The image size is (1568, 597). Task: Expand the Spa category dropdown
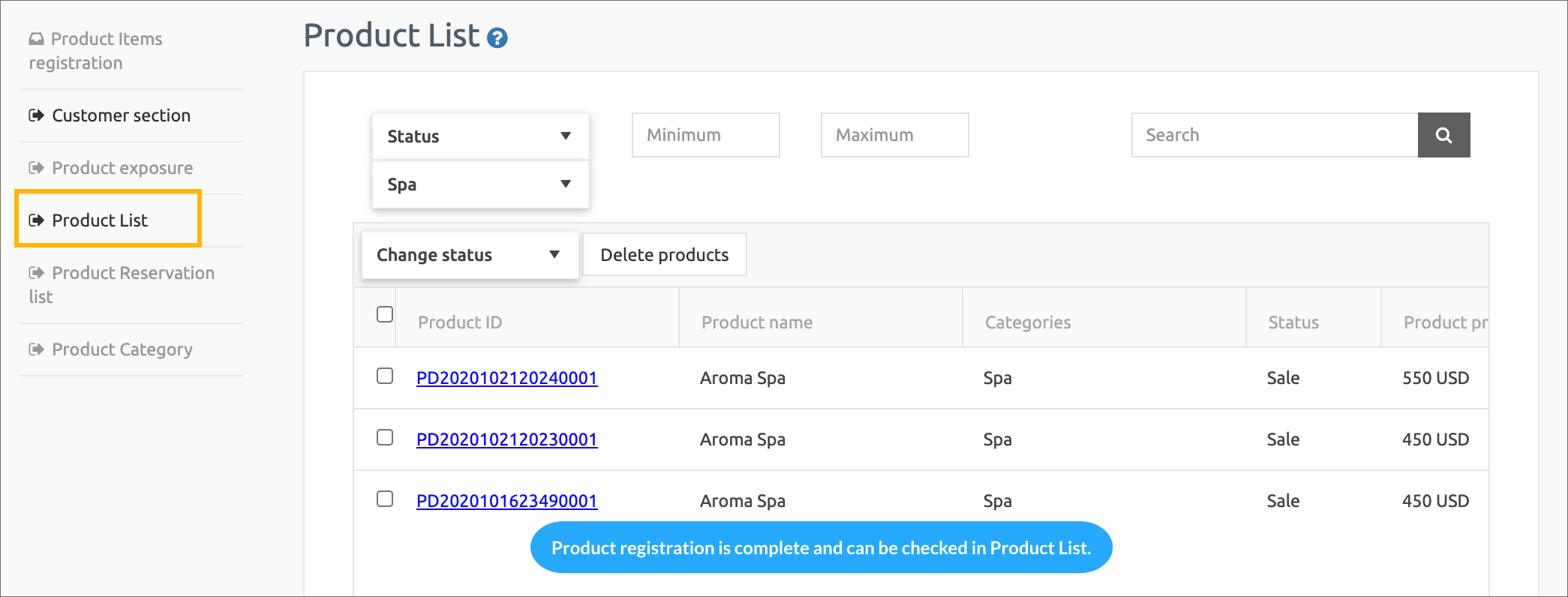[480, 184]
